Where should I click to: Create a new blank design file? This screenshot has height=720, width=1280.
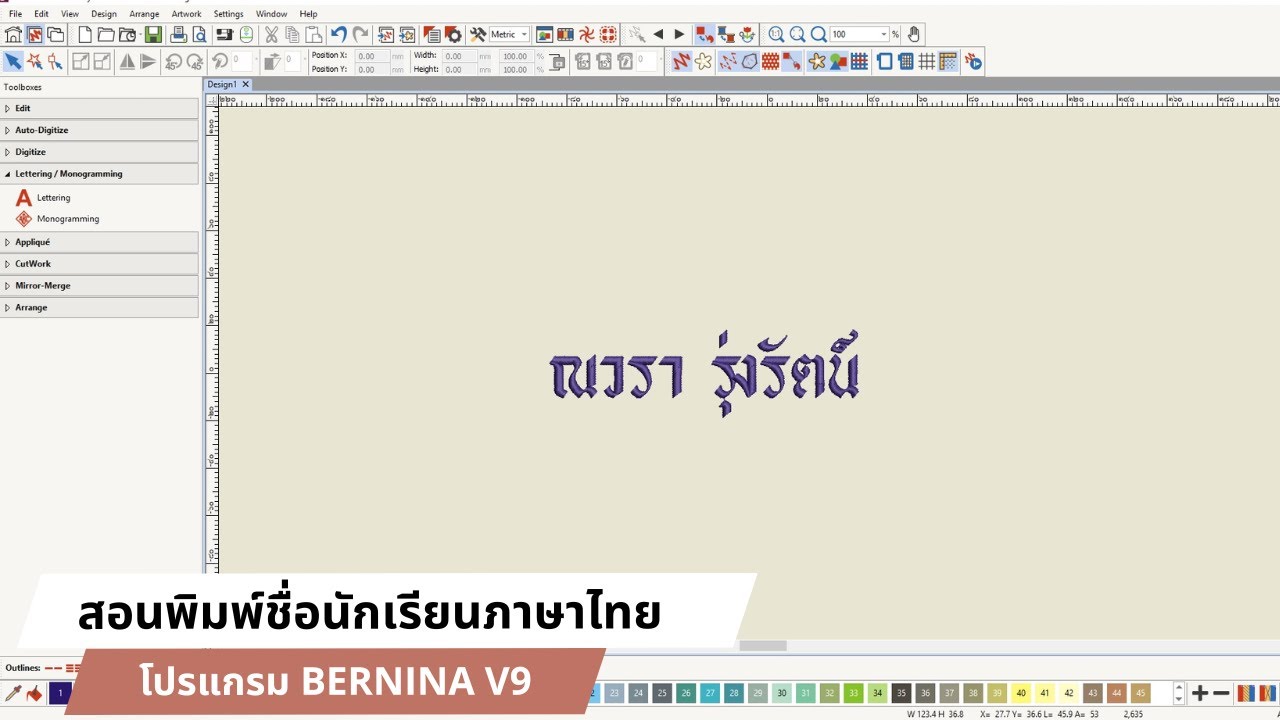tap(85, 34)
